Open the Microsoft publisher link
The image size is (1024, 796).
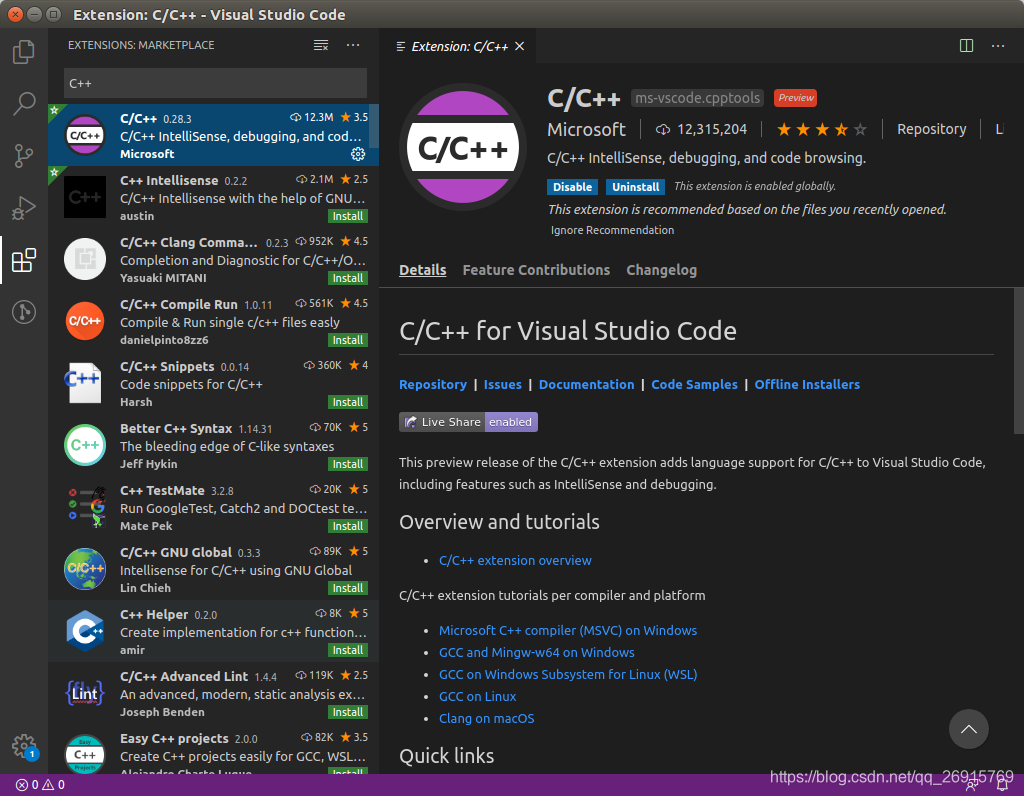586,129
